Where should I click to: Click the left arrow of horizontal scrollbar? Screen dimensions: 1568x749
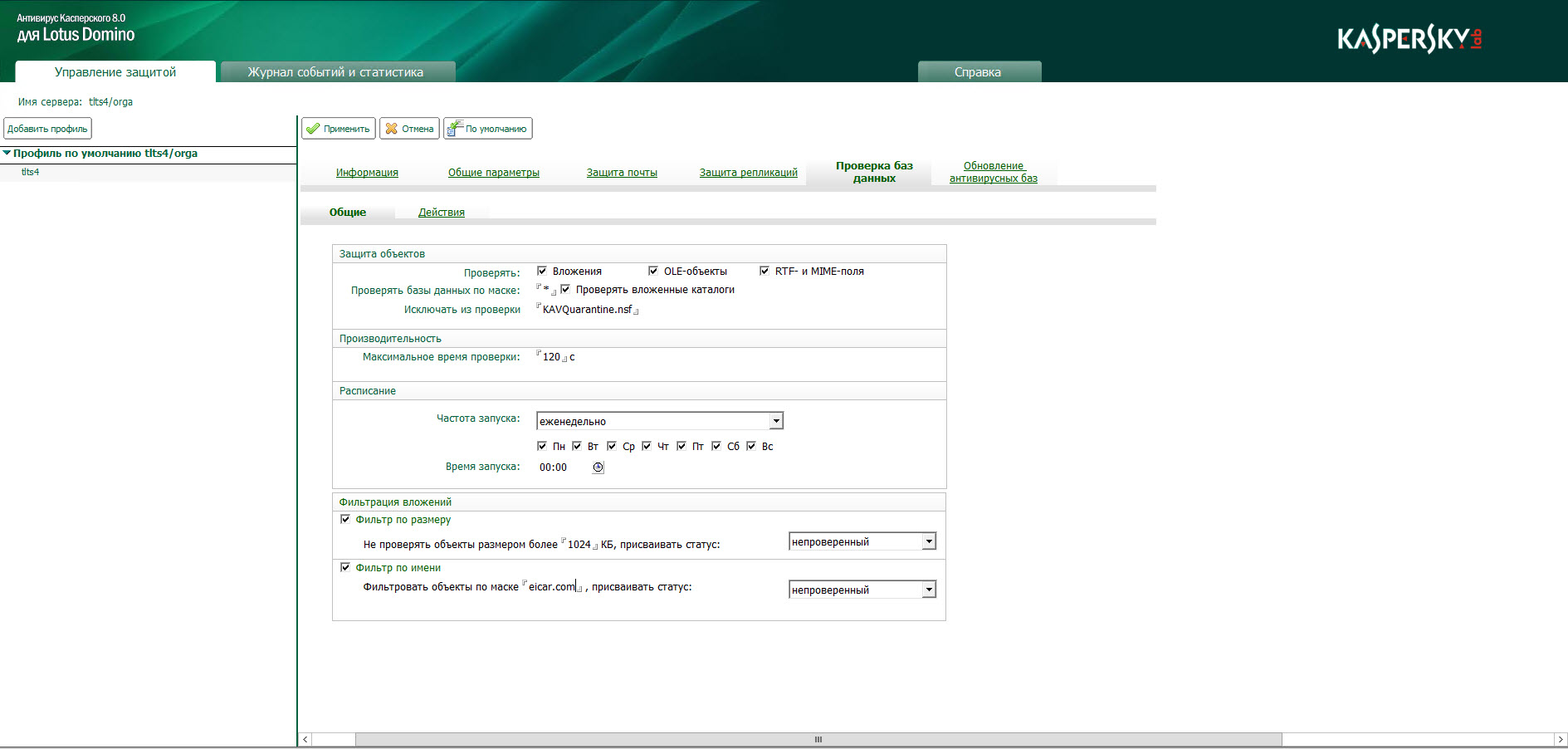pyautogui.click(x=305, y=739)
